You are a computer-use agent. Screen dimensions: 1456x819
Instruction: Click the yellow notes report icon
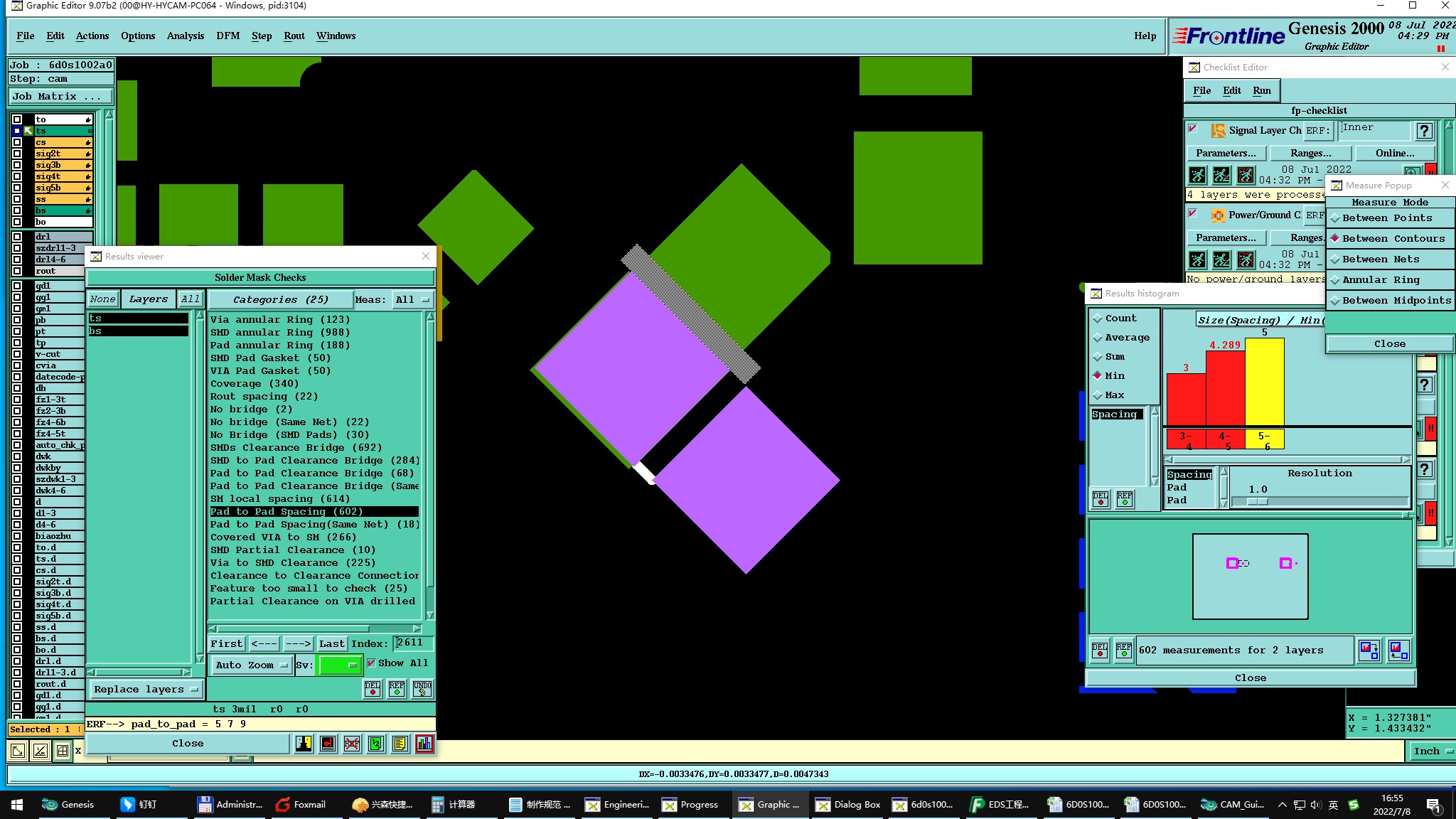point(400,744)
